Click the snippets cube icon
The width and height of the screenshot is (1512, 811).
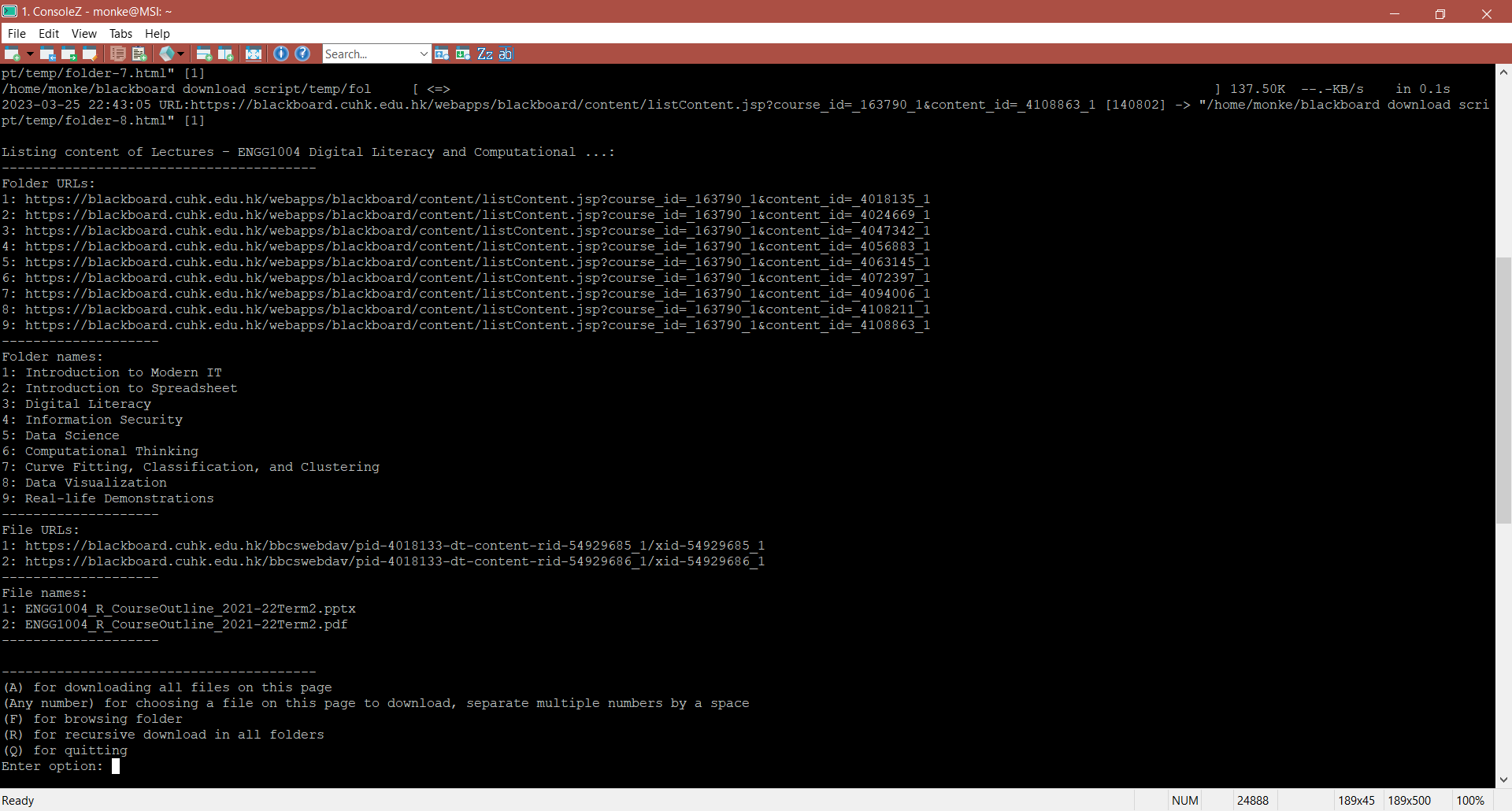pyautogui.click(x=167, y=54)
